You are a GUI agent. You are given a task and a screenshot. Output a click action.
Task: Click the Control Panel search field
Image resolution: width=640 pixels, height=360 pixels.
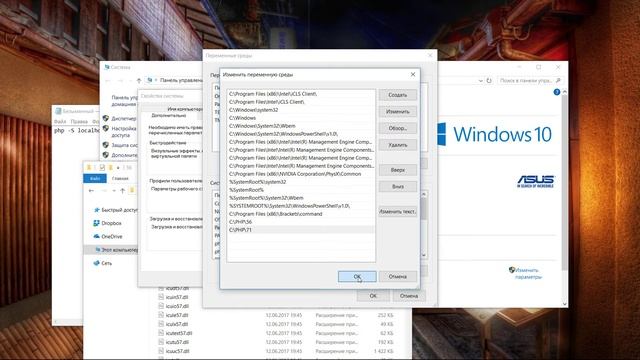point(530,80)
